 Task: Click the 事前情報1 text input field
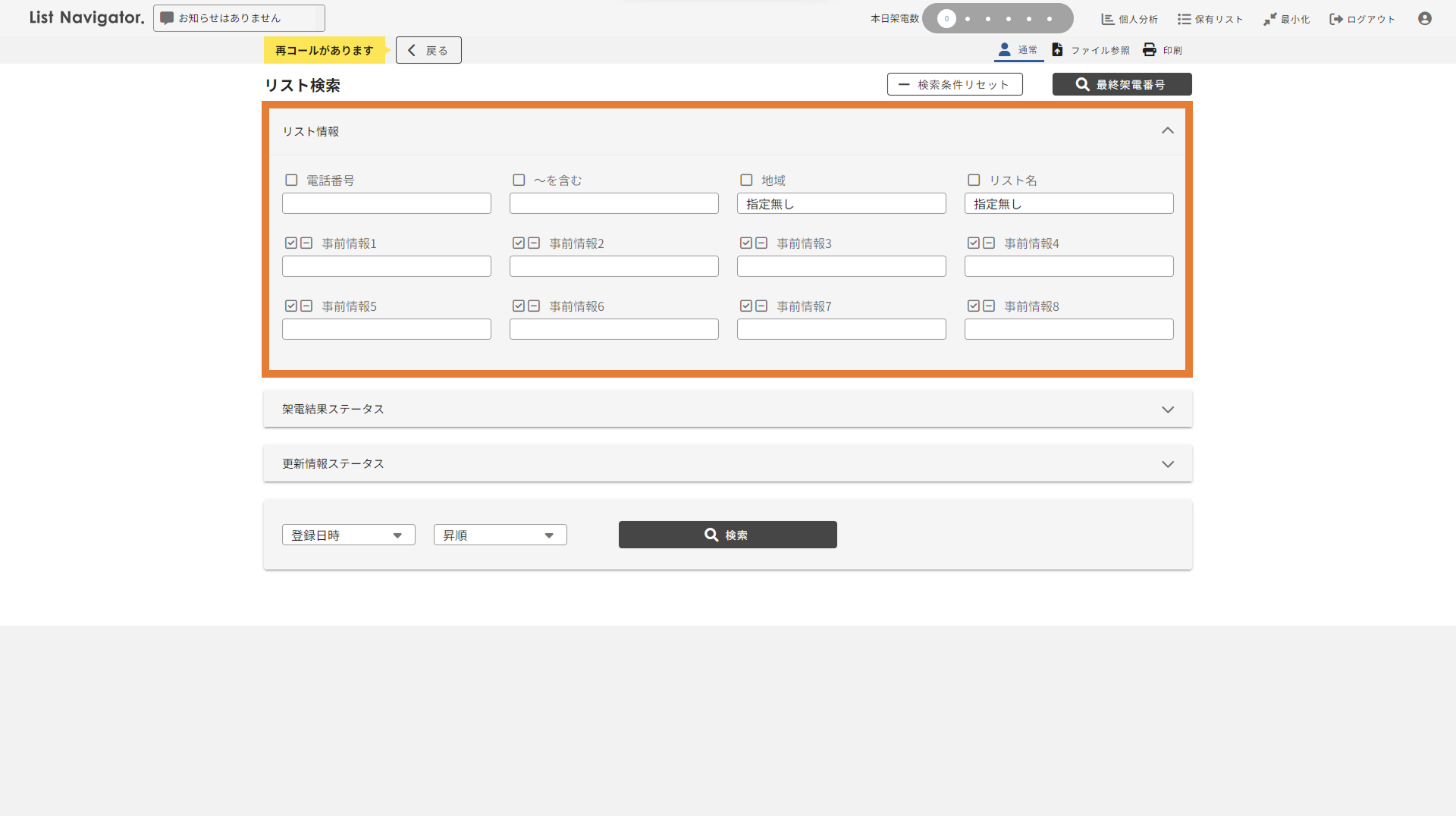386,266
